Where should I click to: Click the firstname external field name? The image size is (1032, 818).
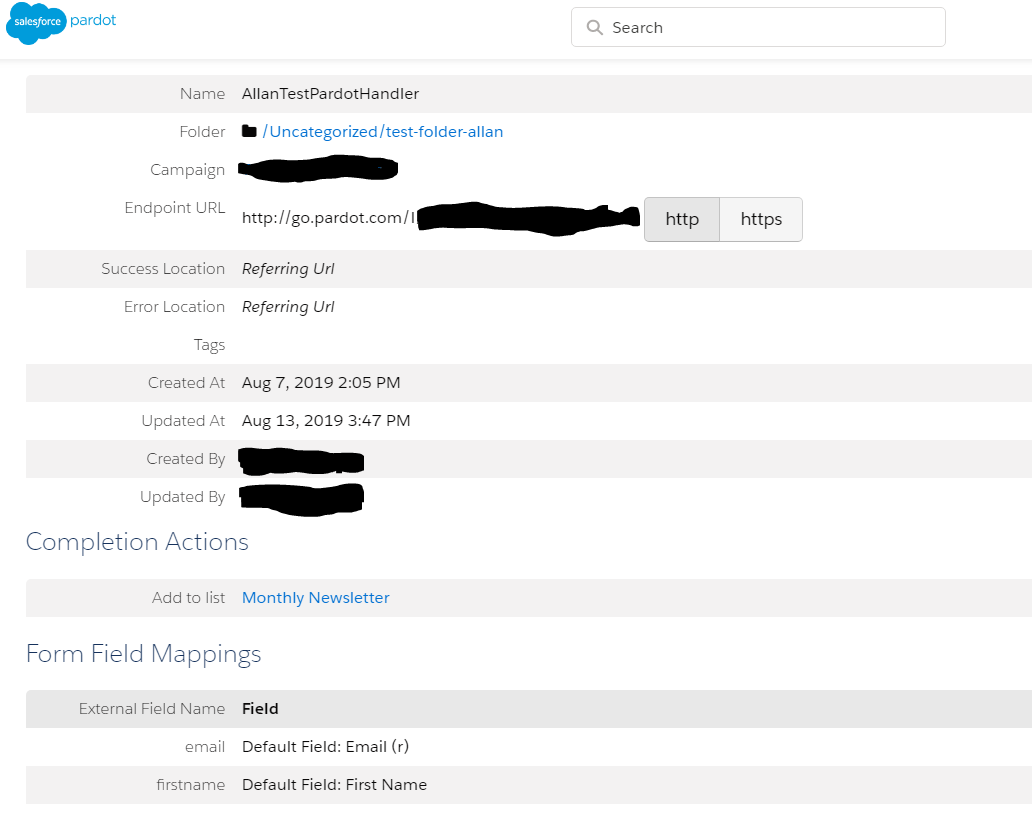click(x=191, y=785)
